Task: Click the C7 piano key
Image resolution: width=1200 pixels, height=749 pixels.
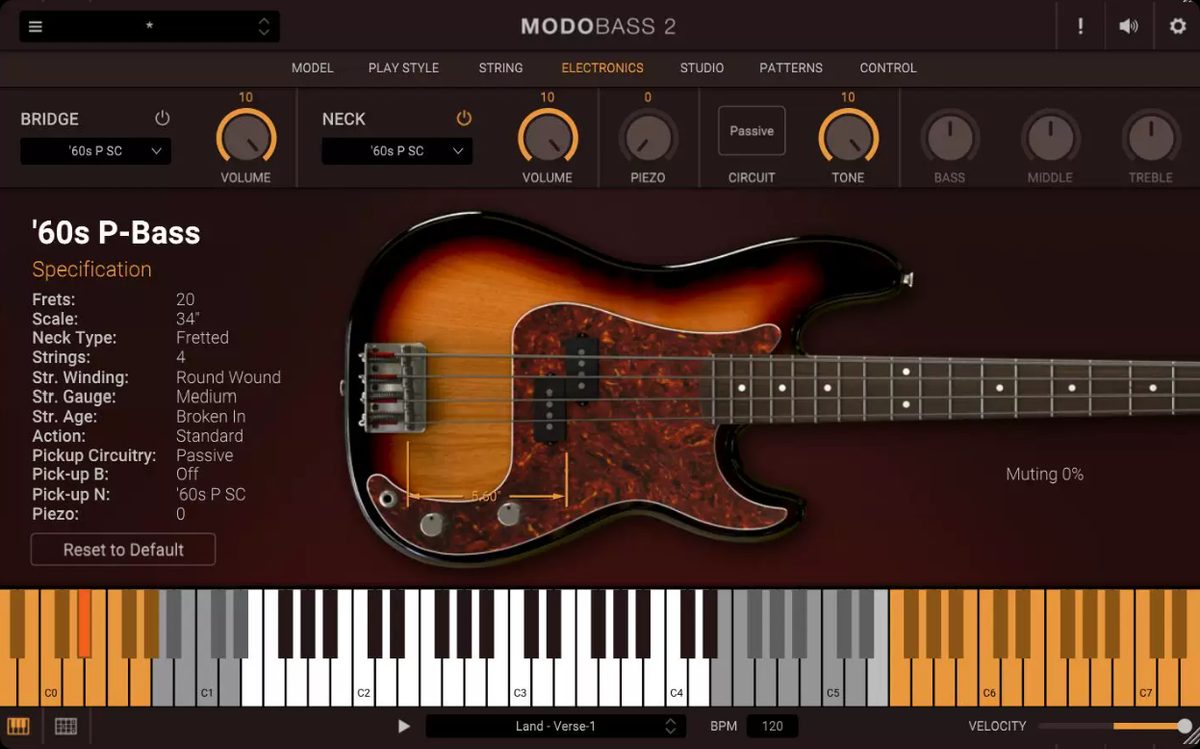Action: pyautogui.click(x=1146, y=682)
